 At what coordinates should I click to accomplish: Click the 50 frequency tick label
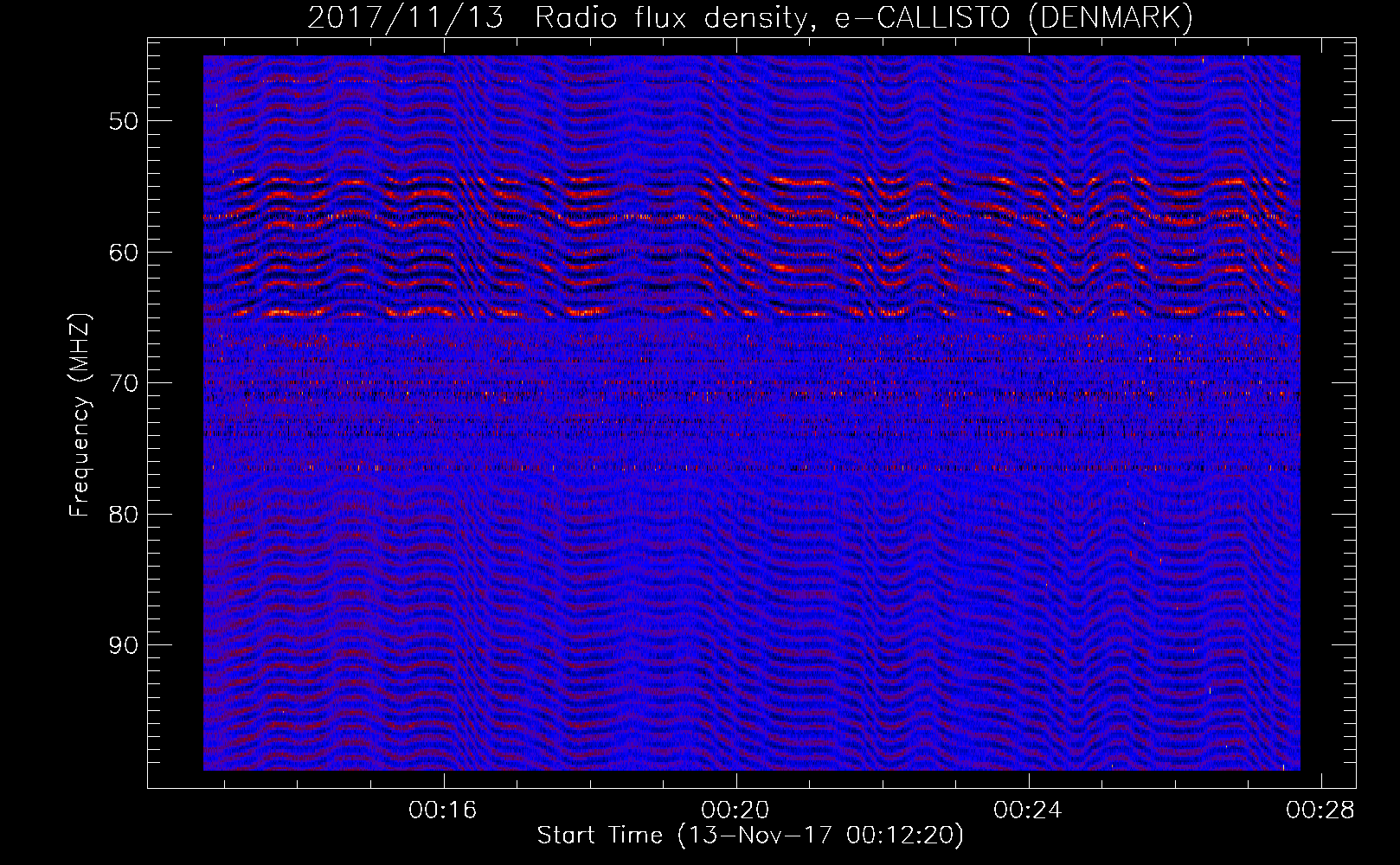[x=124, y=120]
